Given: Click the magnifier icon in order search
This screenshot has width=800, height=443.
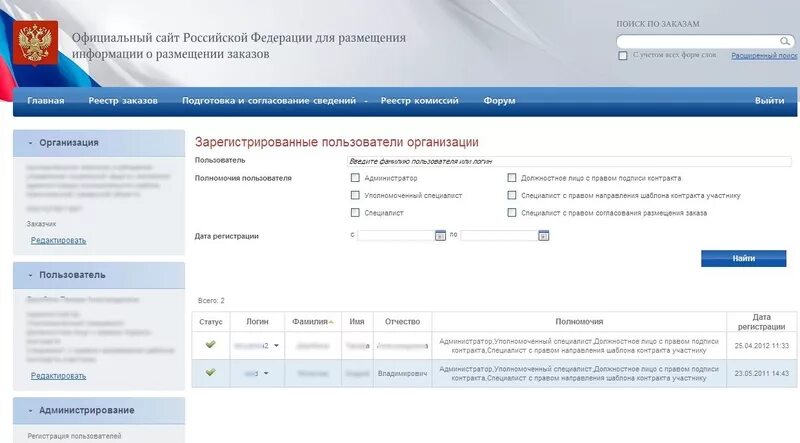Looking at the screenshot, I should [785, 41].
